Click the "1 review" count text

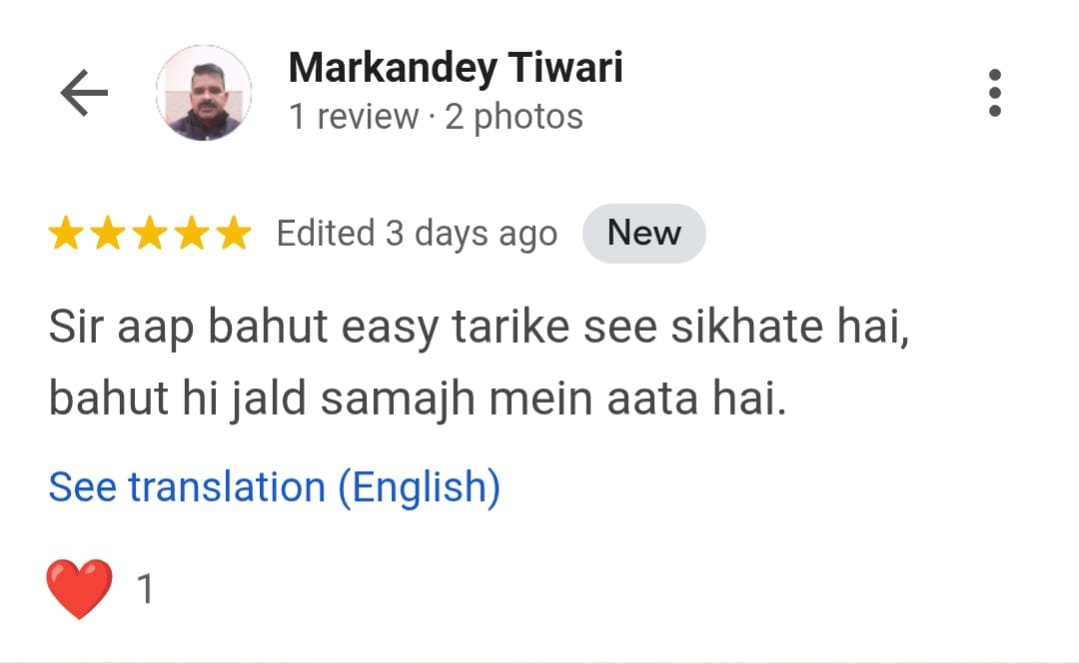[354, 116]
